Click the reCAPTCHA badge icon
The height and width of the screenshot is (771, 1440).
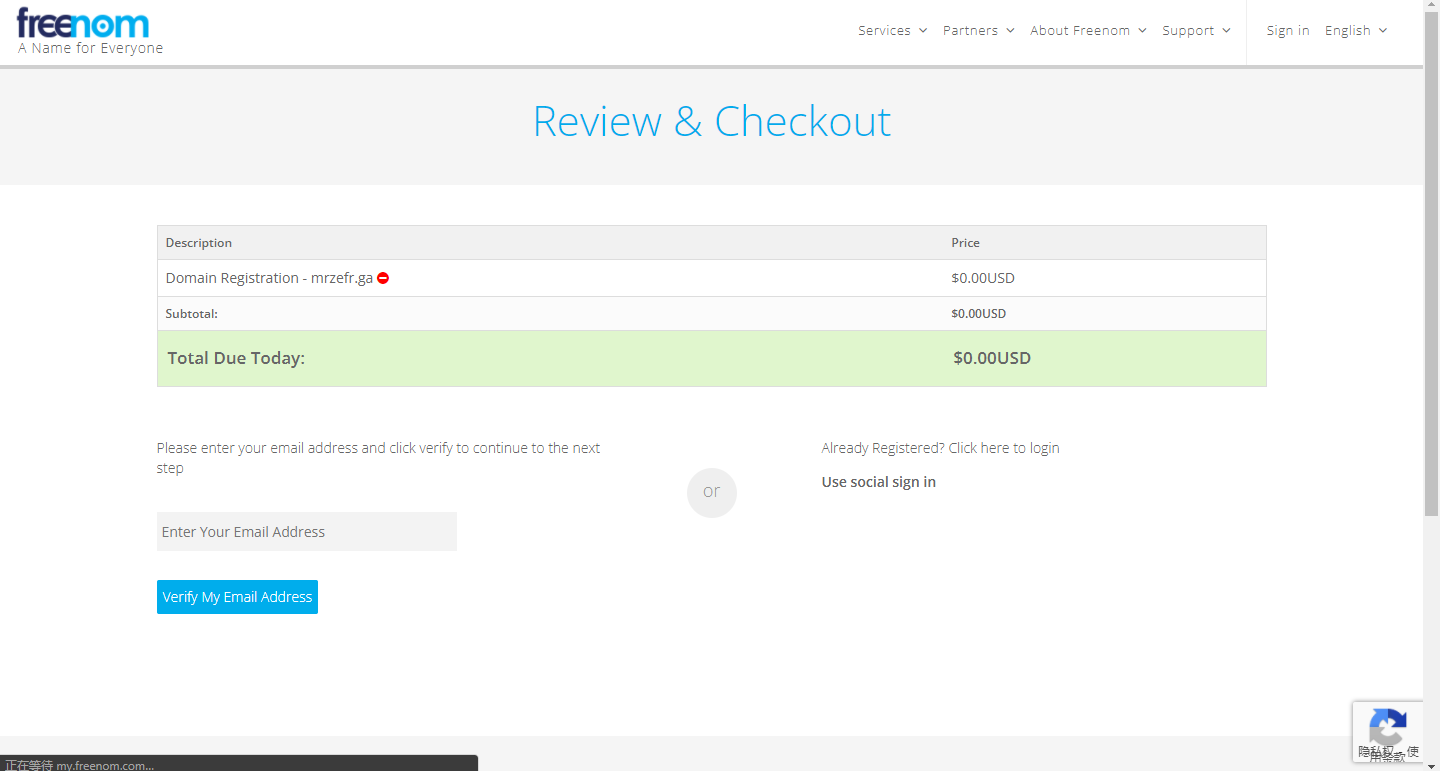(x=1387, y=725)
